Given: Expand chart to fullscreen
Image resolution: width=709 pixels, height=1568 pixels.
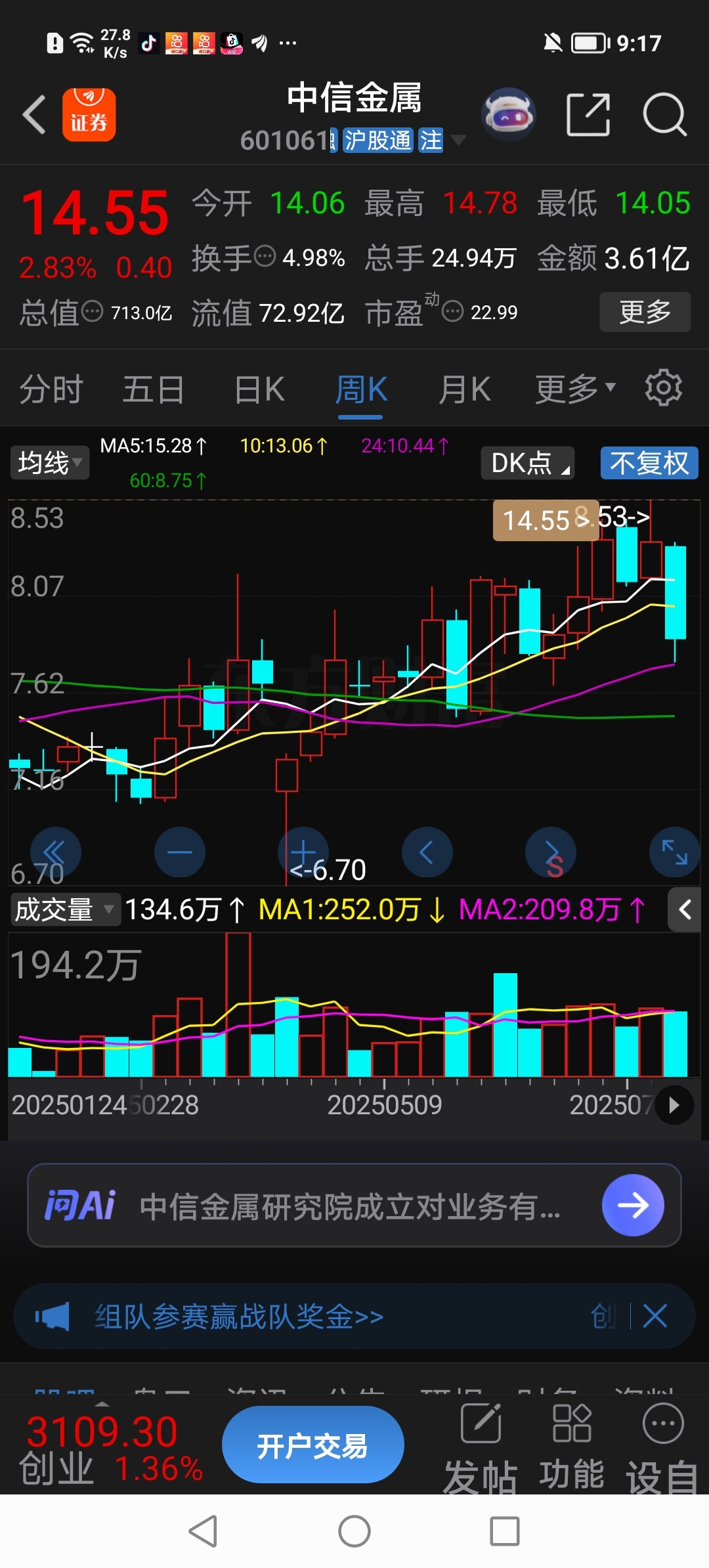Looking at the screenshot, I should 674,852.
